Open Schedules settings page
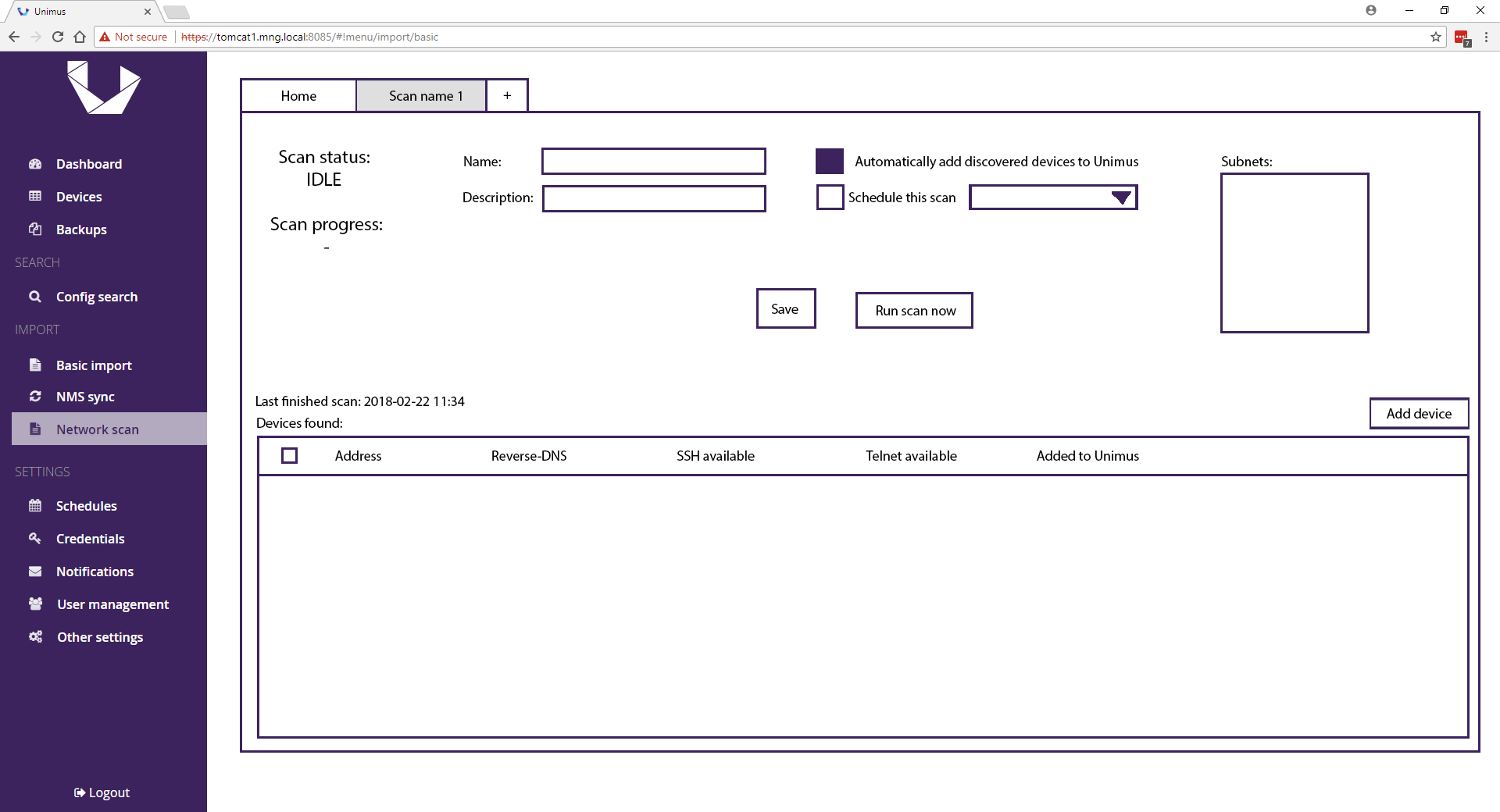Image resolution: width=1500 pixels, height=812 pixels. click(x=87, y=506)
